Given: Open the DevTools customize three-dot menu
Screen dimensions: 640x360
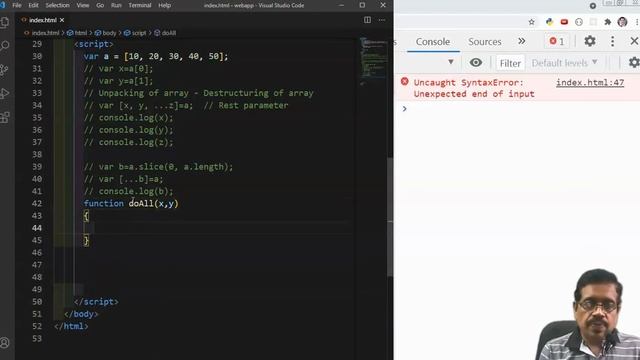Looking at the screenshot, I should pyautogui.click(x=612, y=41).
